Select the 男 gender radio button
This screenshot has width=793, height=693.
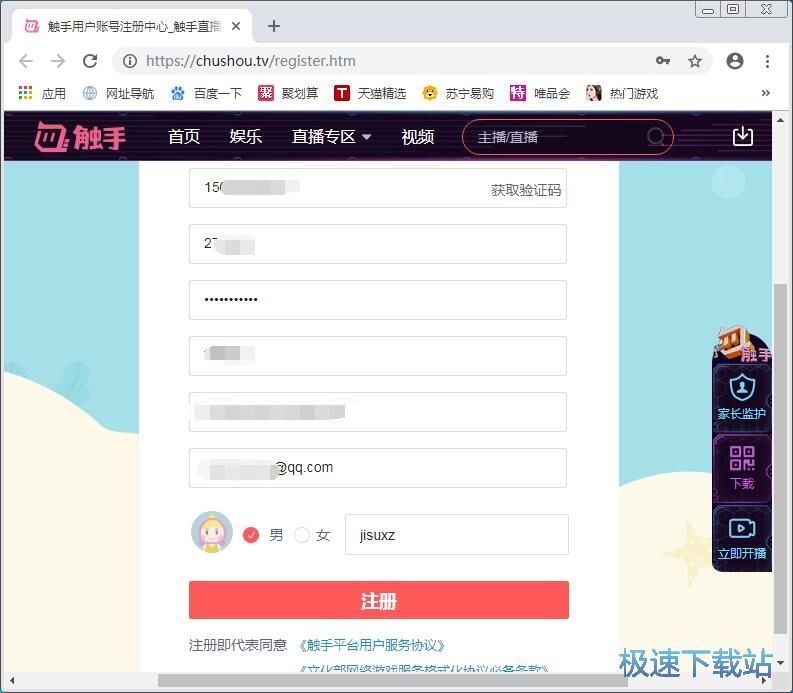(251, 535)
